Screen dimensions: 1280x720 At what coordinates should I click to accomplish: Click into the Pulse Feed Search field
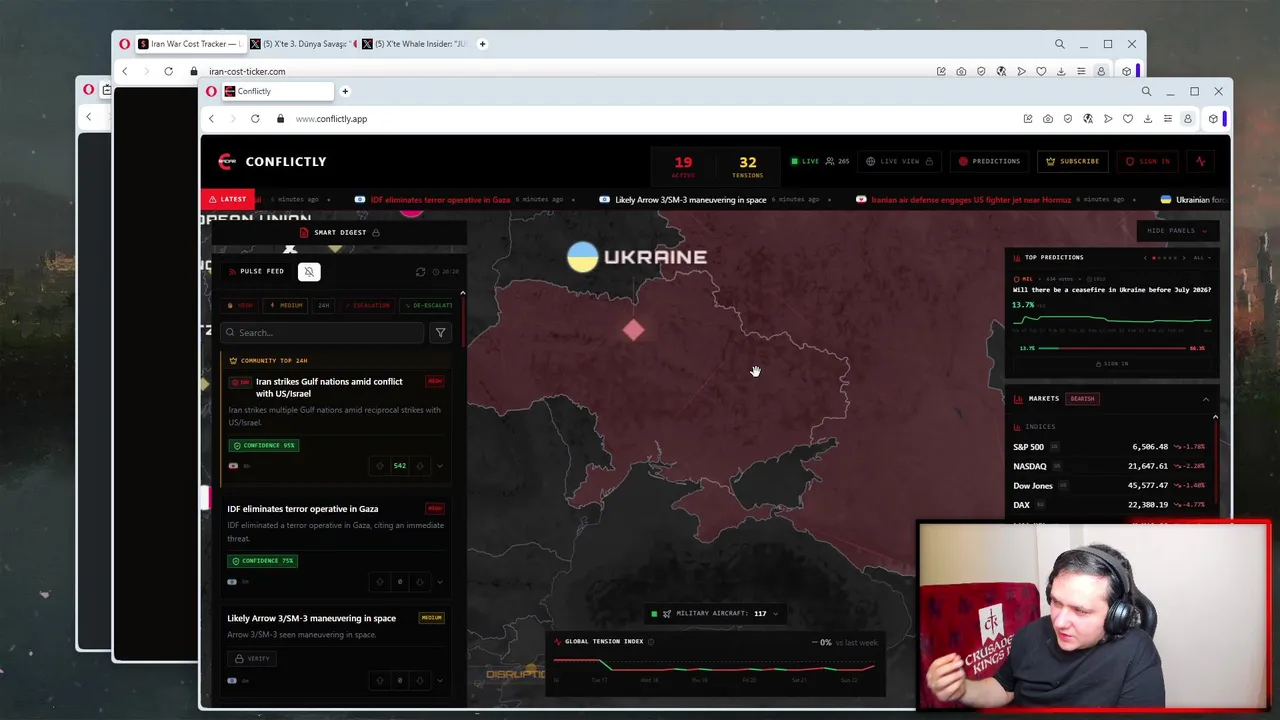[322, 333]
